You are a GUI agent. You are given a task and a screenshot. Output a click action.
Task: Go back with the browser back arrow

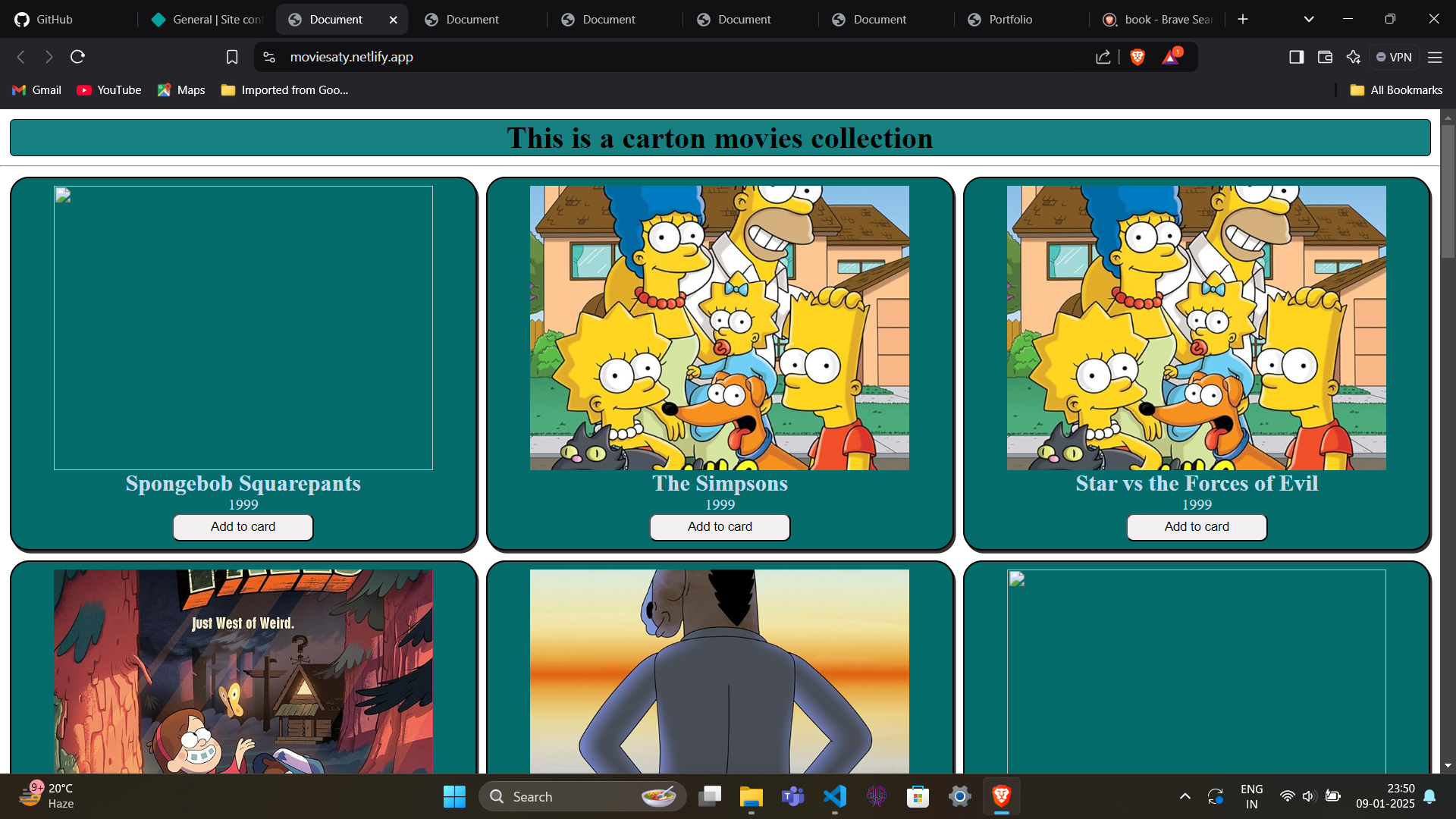[x=21, y=57]
